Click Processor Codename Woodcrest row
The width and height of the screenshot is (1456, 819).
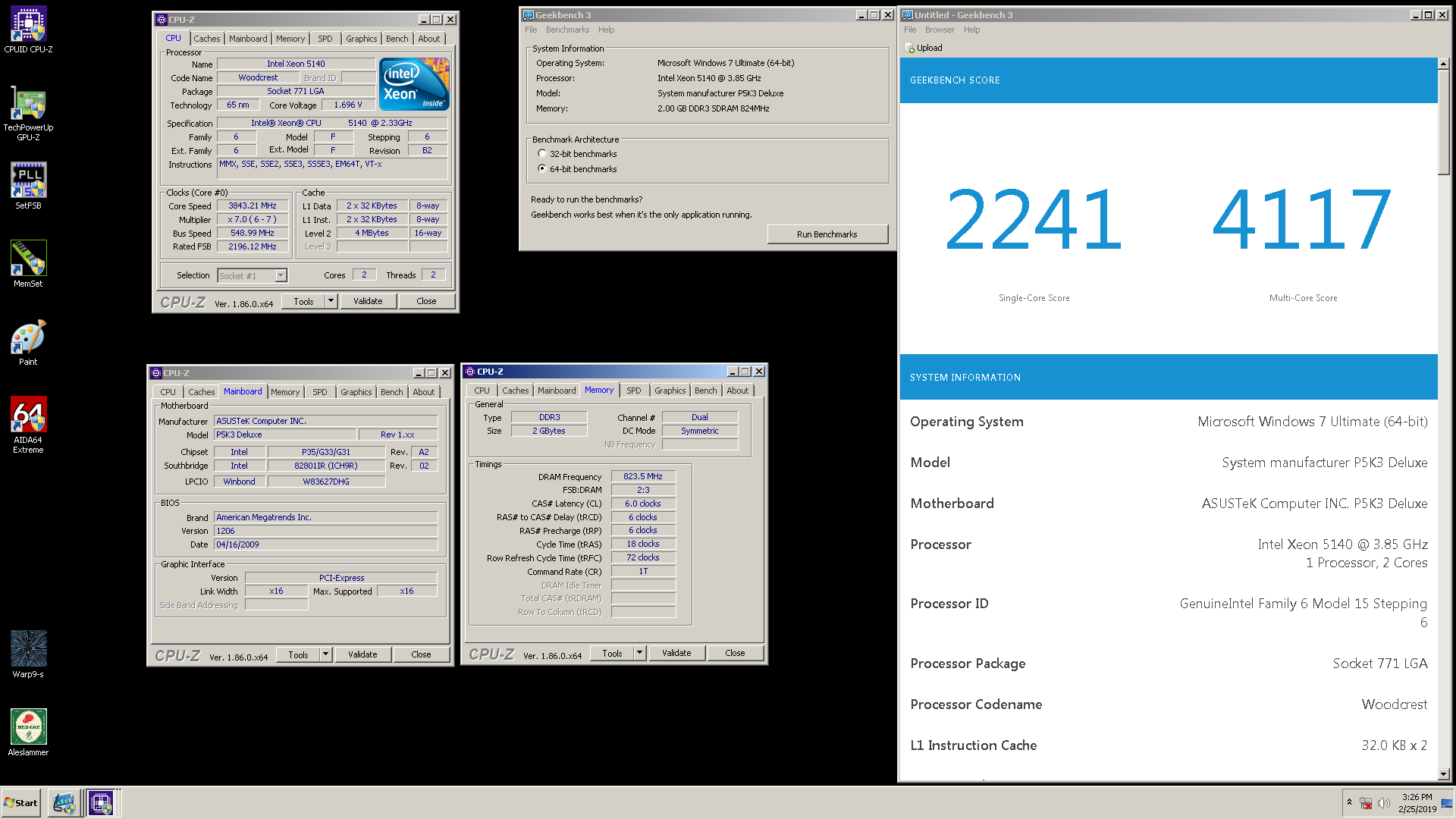click(1169, 704)
